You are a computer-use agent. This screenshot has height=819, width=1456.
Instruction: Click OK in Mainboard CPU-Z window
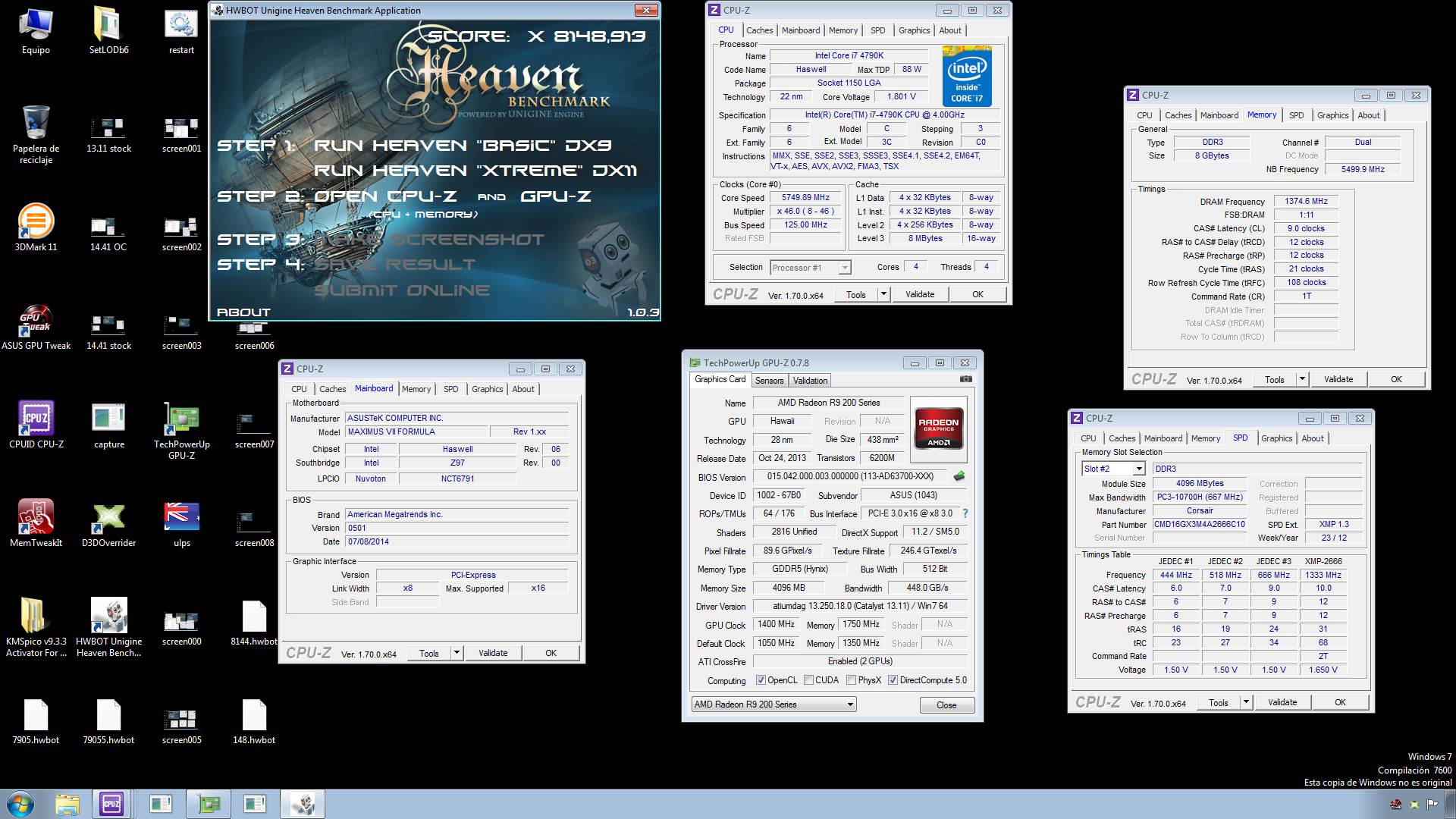pos(551,653)
